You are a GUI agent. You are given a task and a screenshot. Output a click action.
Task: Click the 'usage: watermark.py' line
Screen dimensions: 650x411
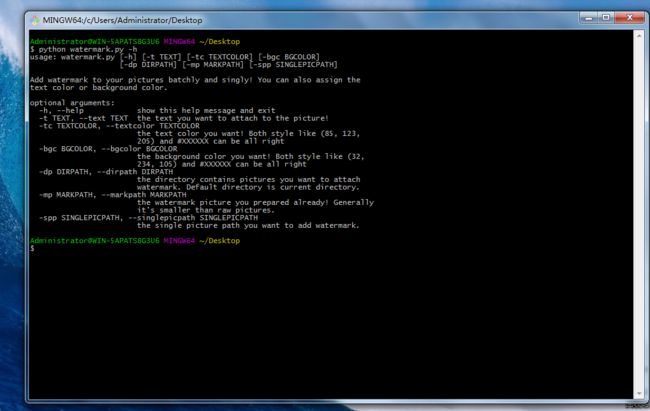pos(175,57)
